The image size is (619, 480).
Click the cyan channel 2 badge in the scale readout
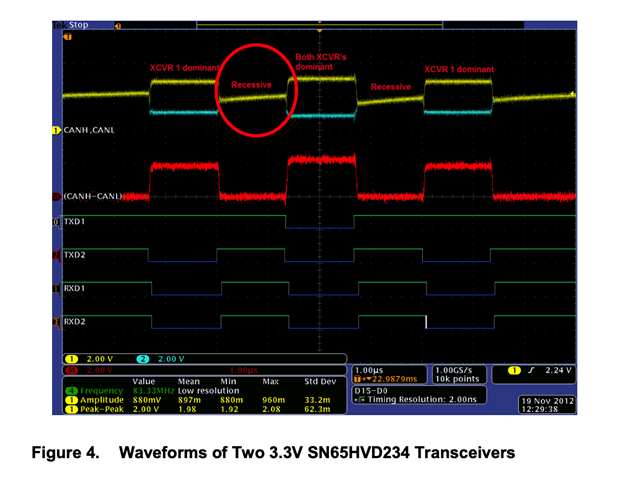[143, 359]
